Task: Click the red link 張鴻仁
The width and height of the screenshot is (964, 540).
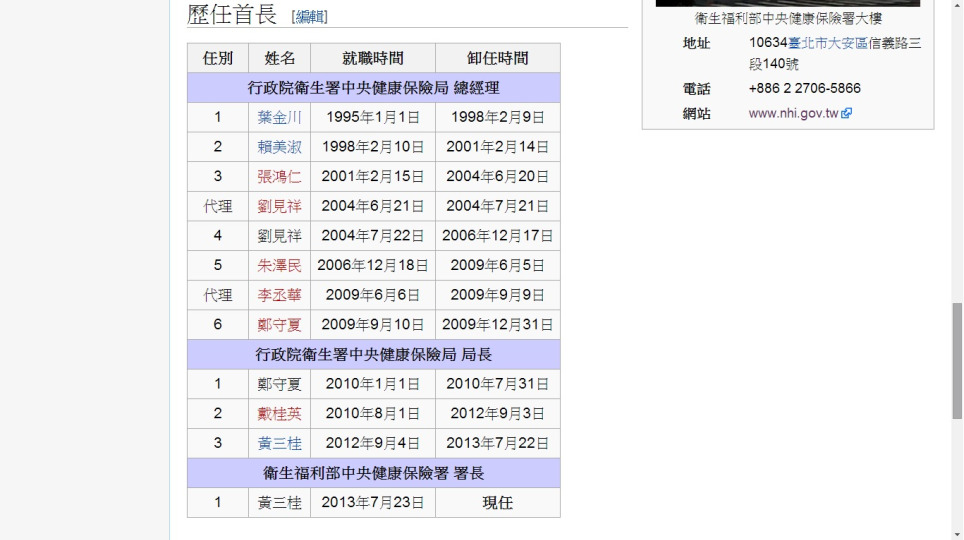Action: point(279,177)
